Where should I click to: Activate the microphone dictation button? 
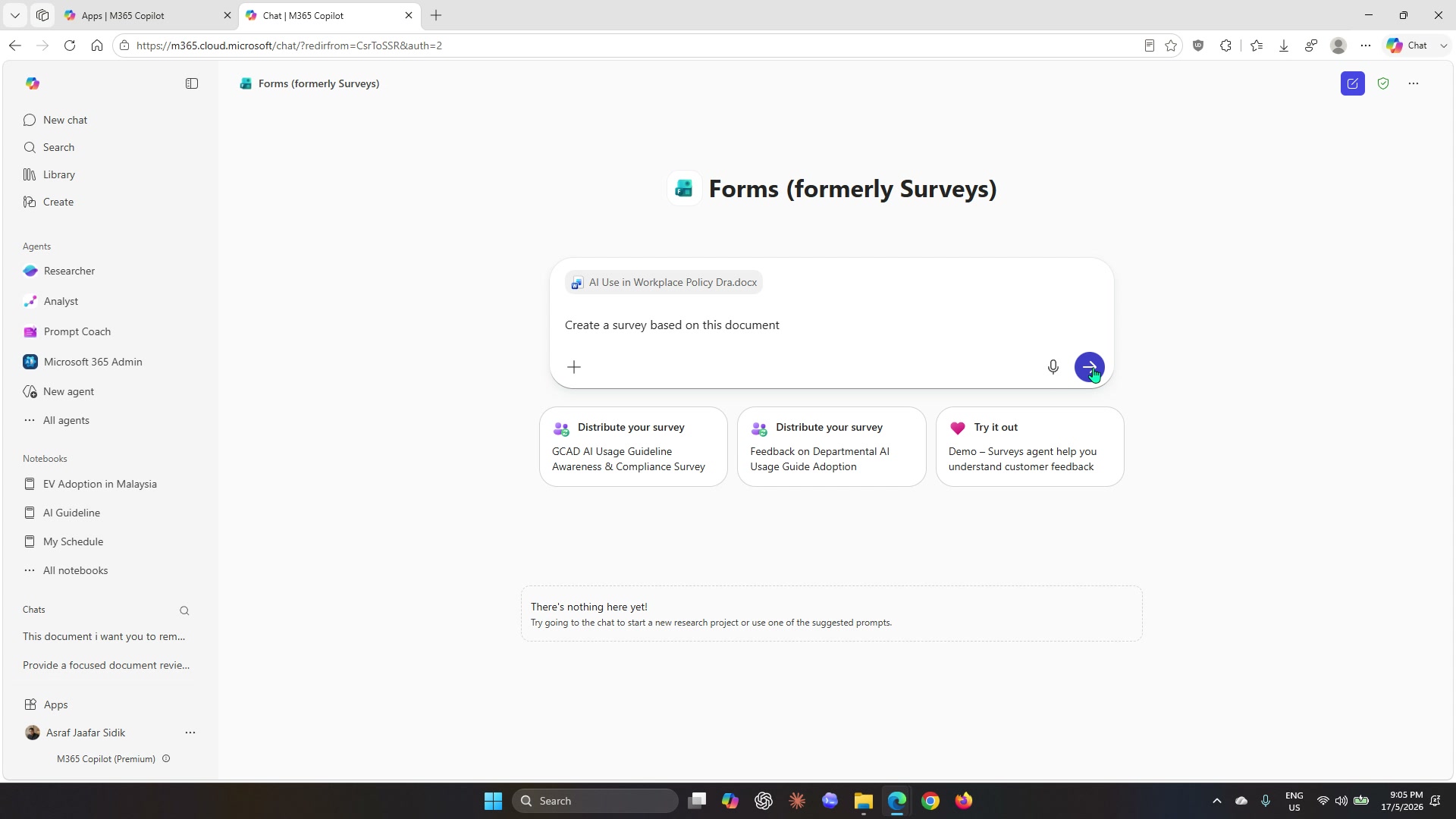(x=1053, y=367)
